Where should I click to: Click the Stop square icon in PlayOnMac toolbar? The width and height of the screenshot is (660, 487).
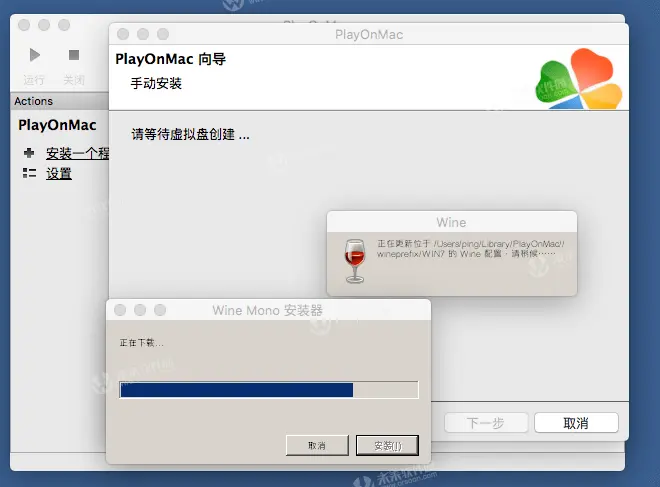74,55
